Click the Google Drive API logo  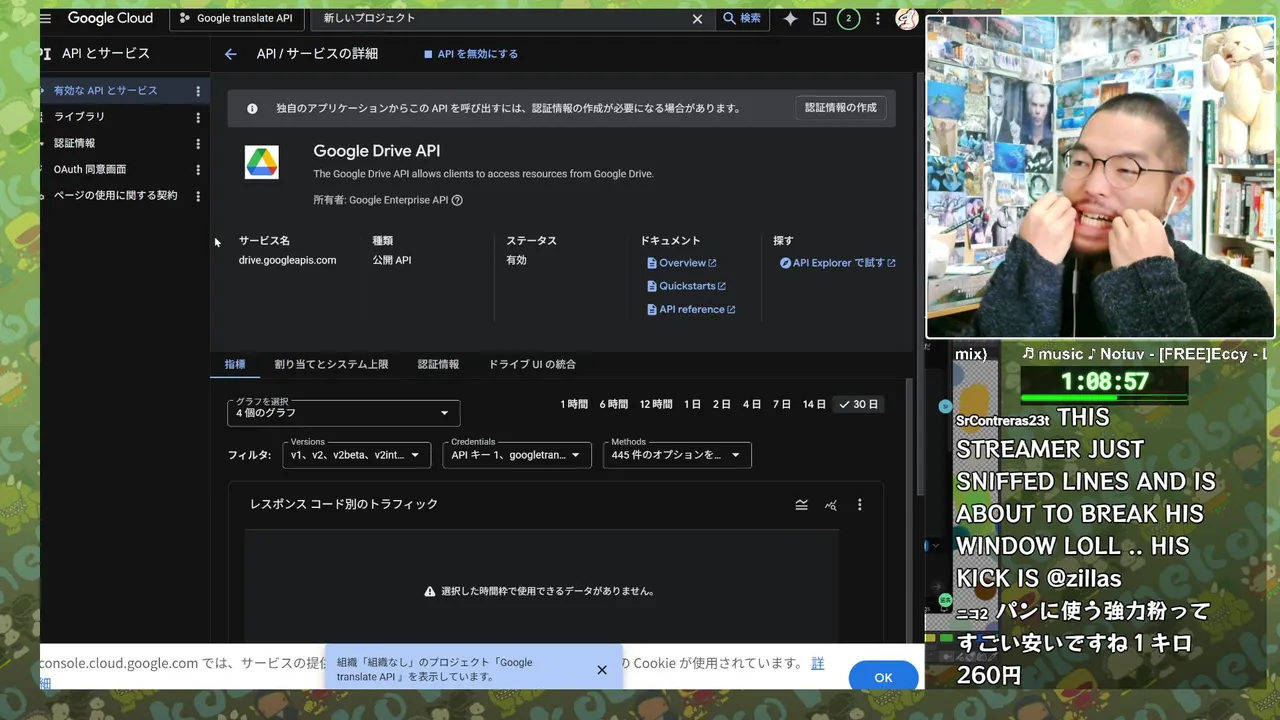[262, 162]
